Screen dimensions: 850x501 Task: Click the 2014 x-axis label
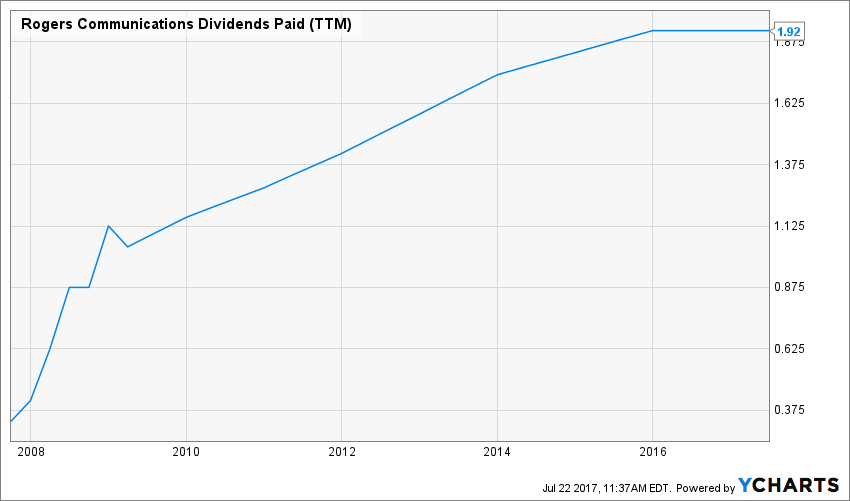tap(497, 452)
